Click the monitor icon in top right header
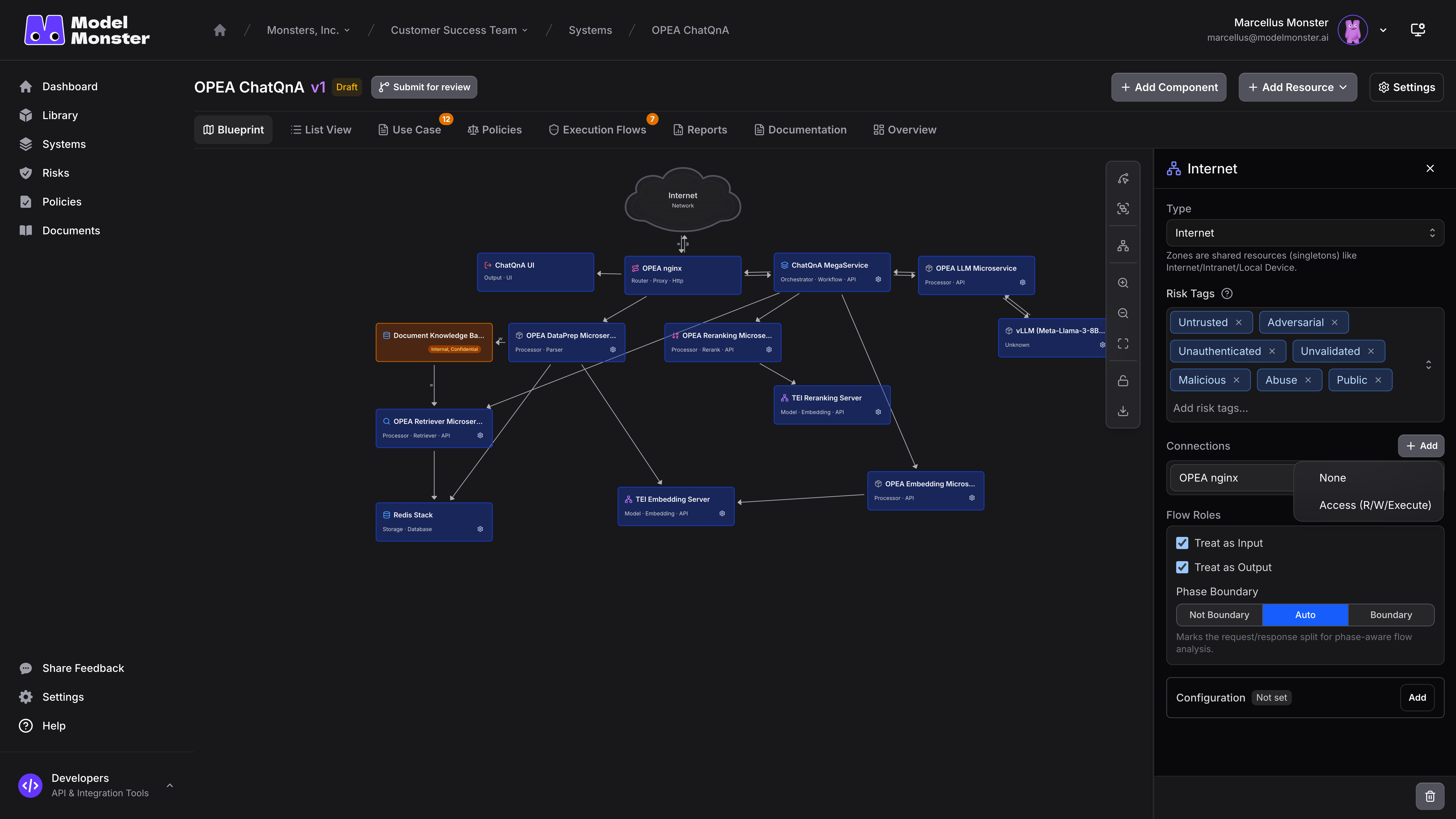This screenshot has width=1456, height=819. pos(1418,30)
